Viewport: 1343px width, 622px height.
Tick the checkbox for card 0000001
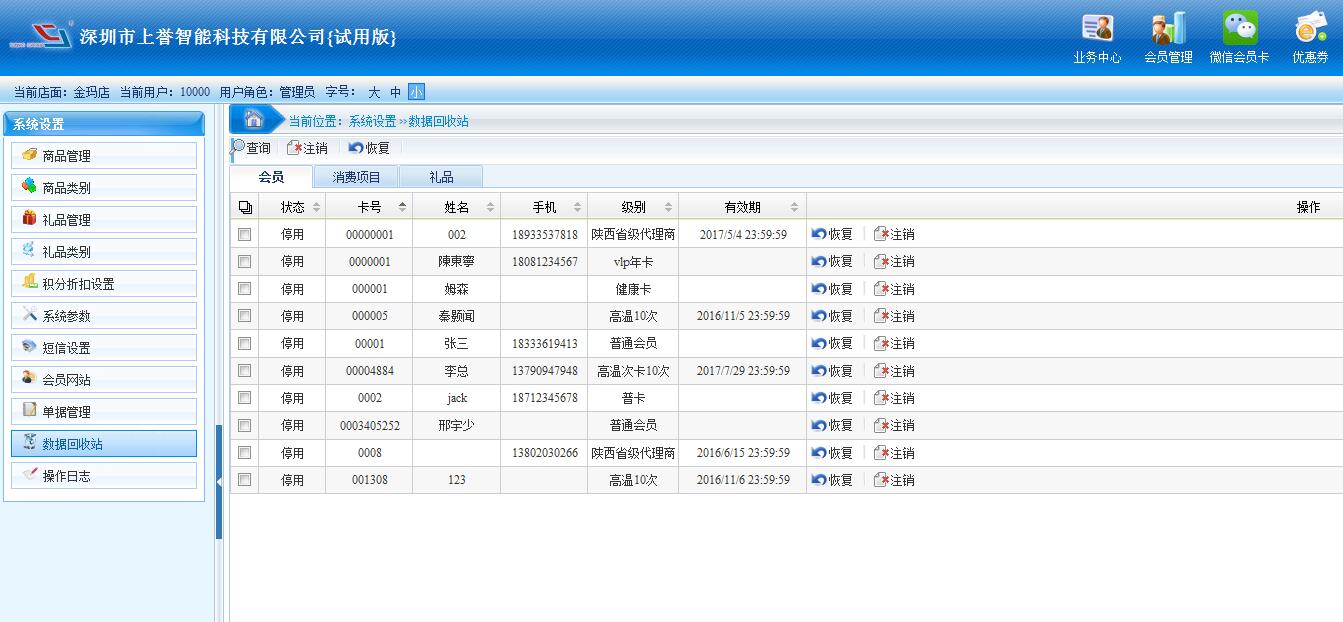coord(244,261)
